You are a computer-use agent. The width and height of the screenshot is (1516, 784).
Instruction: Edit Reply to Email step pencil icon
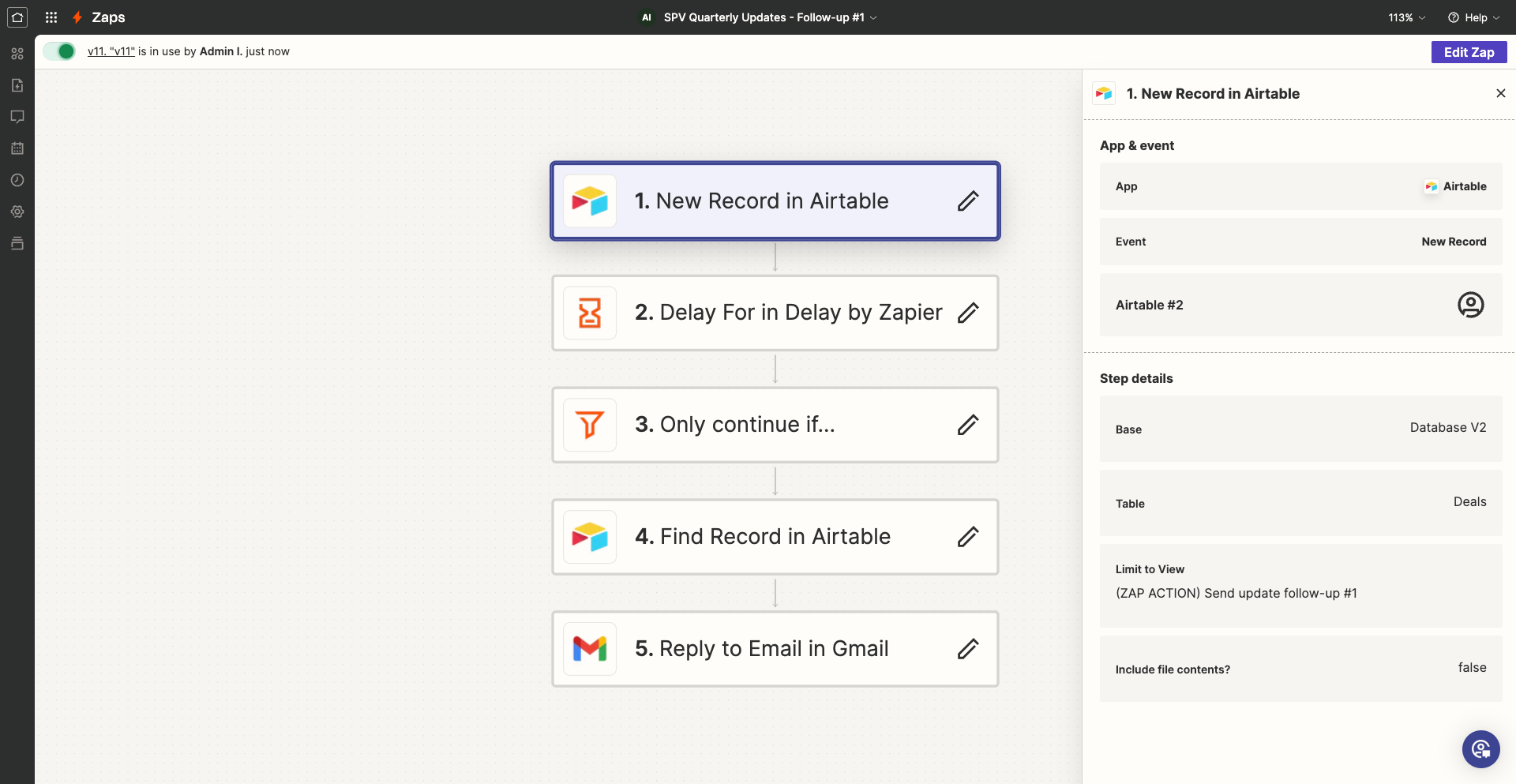click(968, 649)
